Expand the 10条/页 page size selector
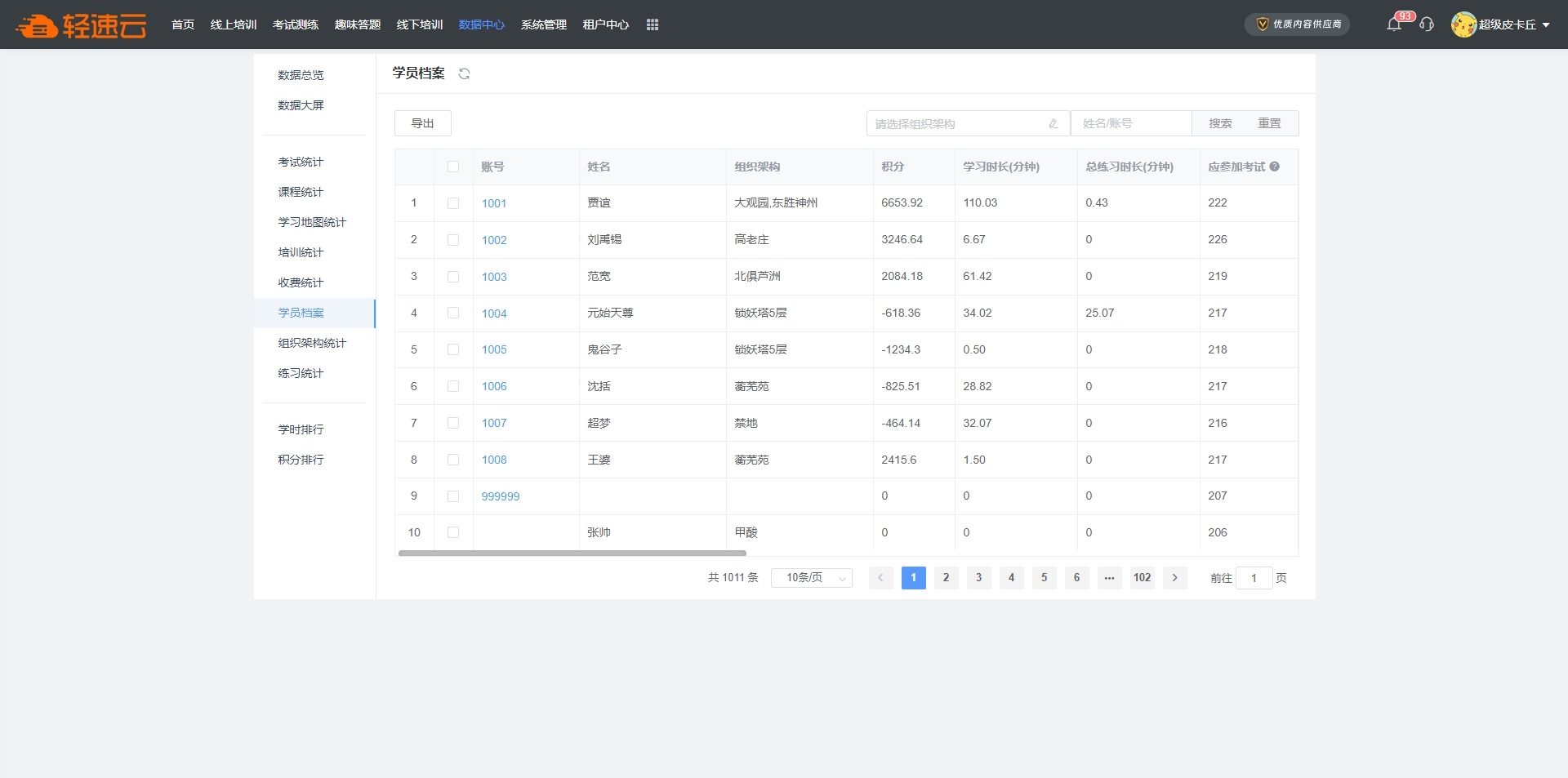The image size is (1568, 778). 811,578
